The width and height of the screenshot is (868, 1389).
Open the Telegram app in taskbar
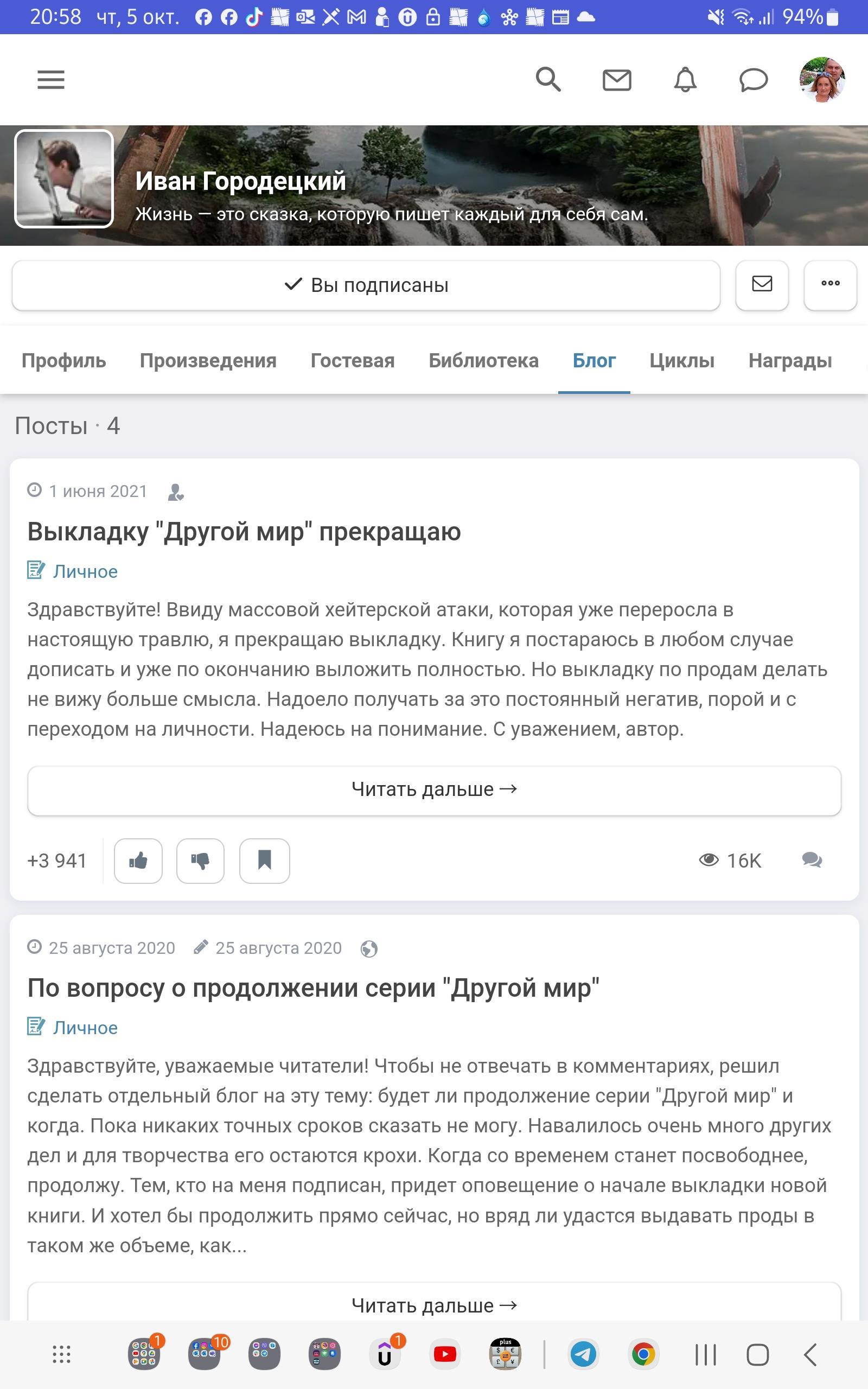pos(583,1354)
